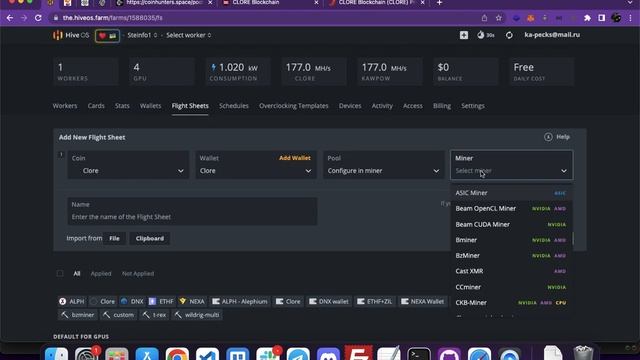The width and height of the screenshot is (640, 360).
Task: Open Chrome from the dock
Action: [x=177, y=355]
